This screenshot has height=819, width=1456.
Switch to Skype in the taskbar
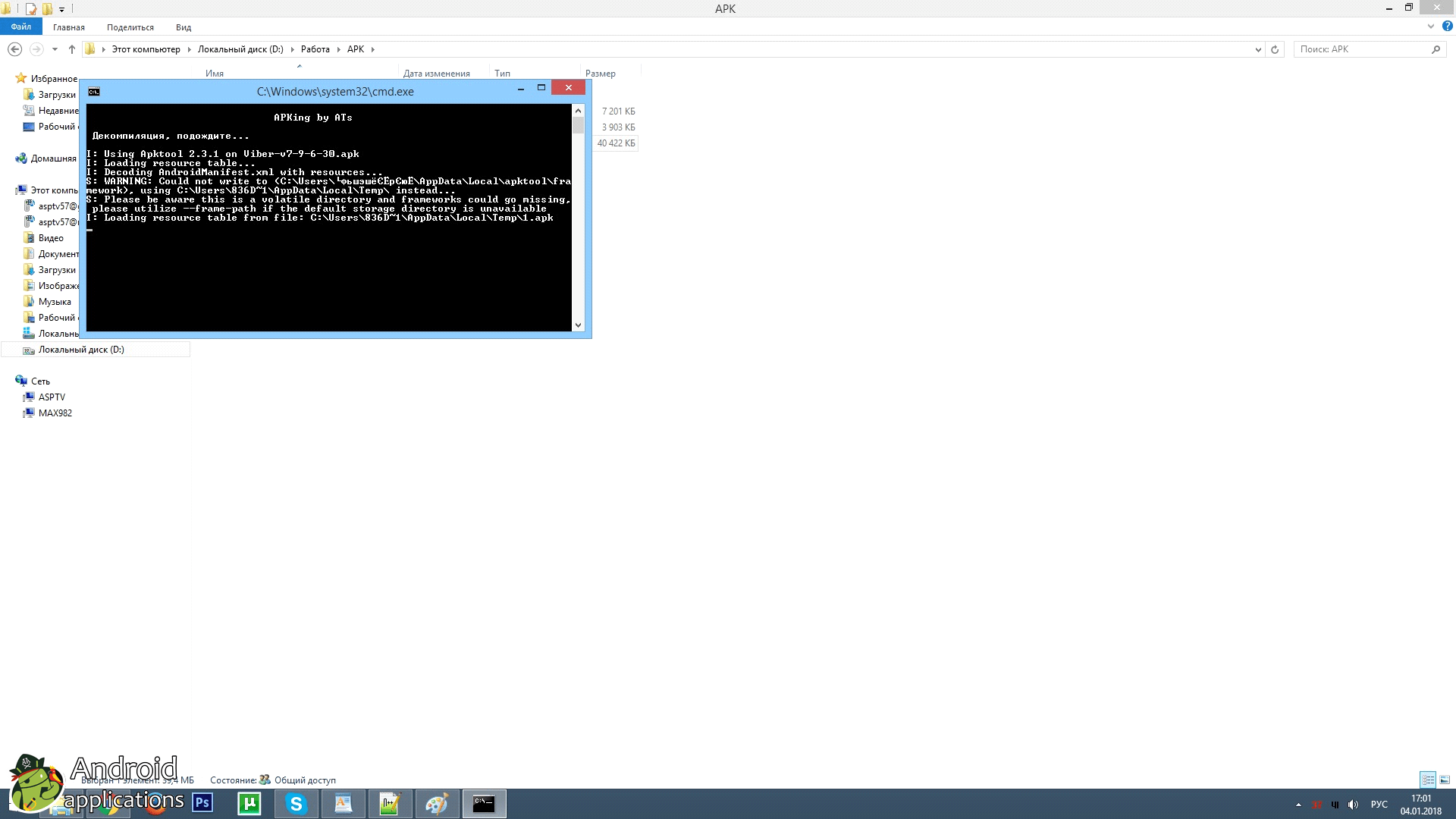pyautogui.click(x=297, y=803)
